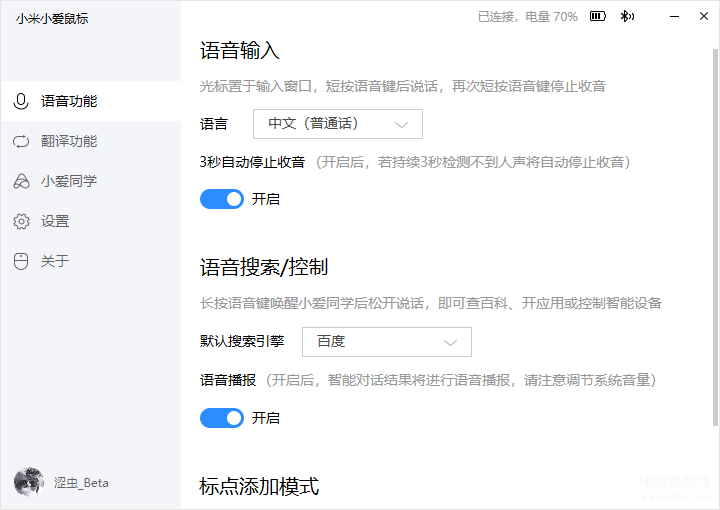
Task: Click the 3秒自动停止收音 label
Action: pyautogui.click(x=252, y=162)
